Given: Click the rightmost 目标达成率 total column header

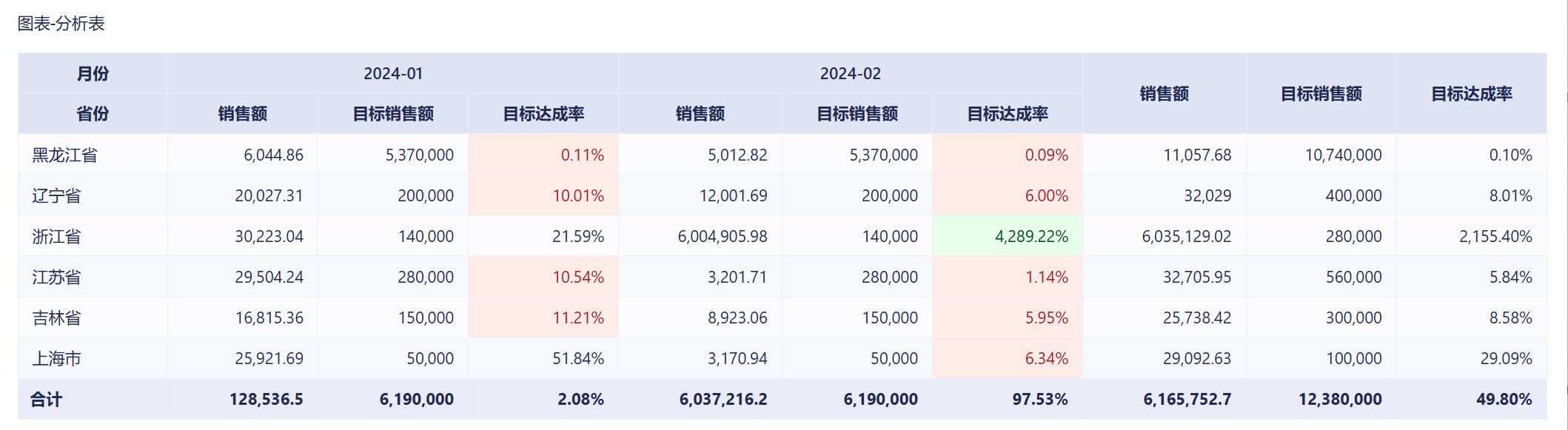Looking at the screenshot, I should 1471,94.
